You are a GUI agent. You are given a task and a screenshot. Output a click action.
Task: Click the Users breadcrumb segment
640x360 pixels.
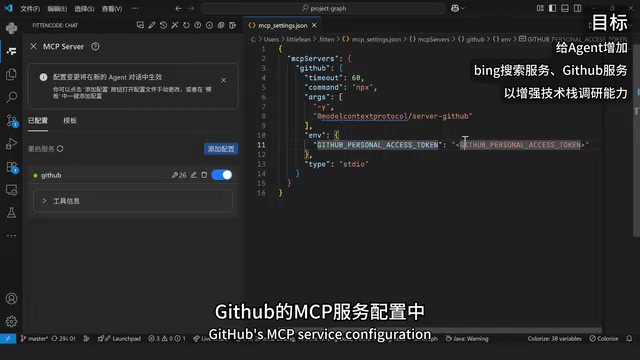click(271, 39)
